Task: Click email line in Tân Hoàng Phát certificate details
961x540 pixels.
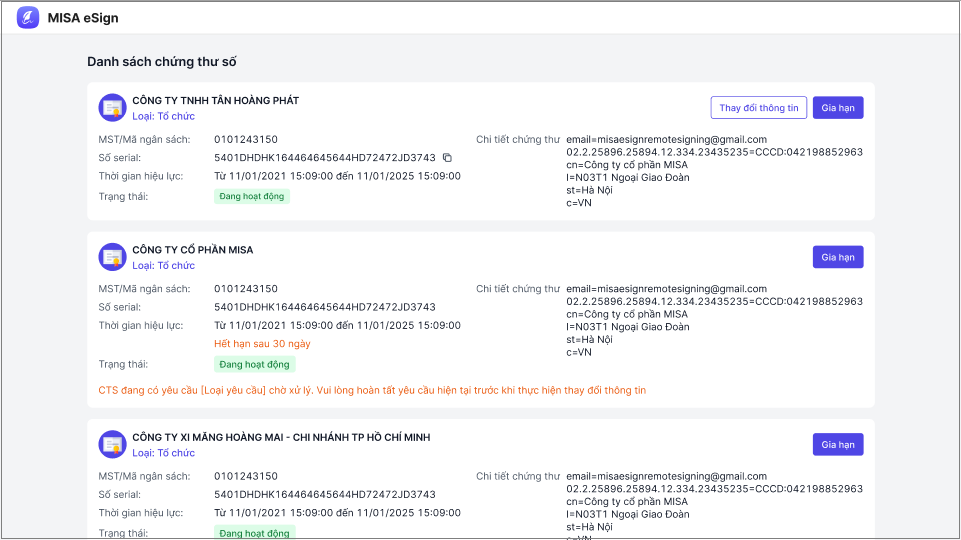Action: pos(666,139)
